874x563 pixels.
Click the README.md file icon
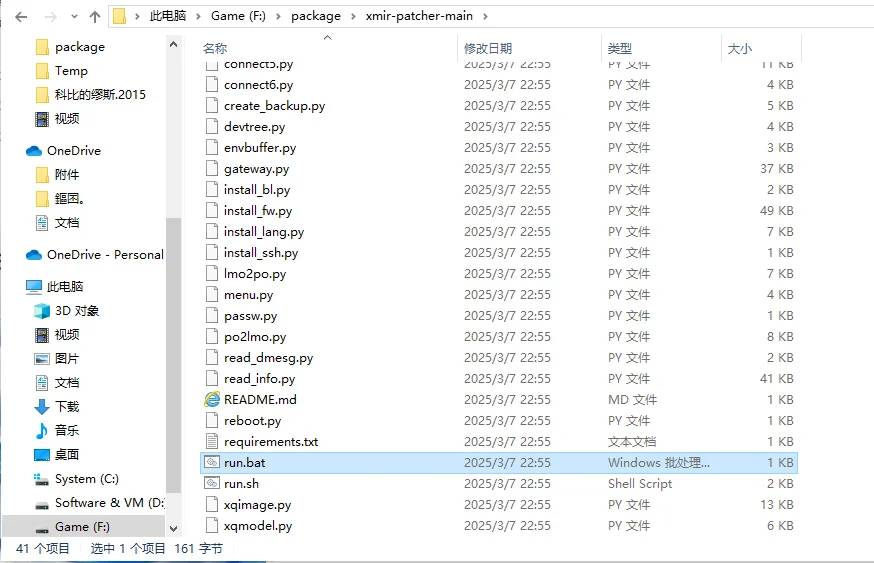tap(211, 399)
